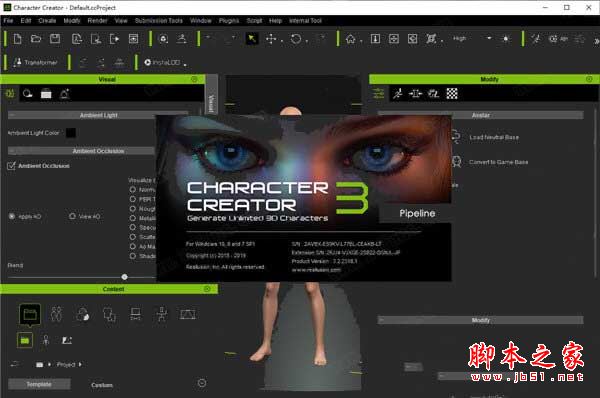
Task: Open the Window menu
Action: (201, 21)
